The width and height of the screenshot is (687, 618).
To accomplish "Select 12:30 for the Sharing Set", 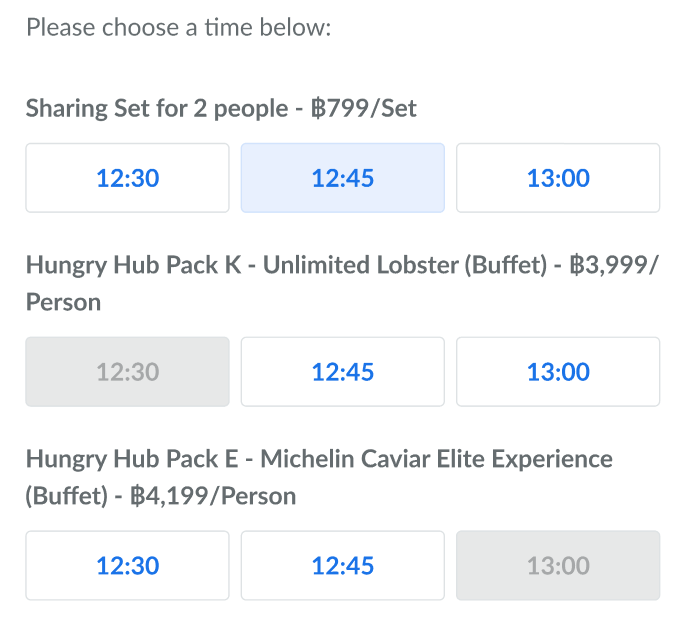I will click(127, 178).
